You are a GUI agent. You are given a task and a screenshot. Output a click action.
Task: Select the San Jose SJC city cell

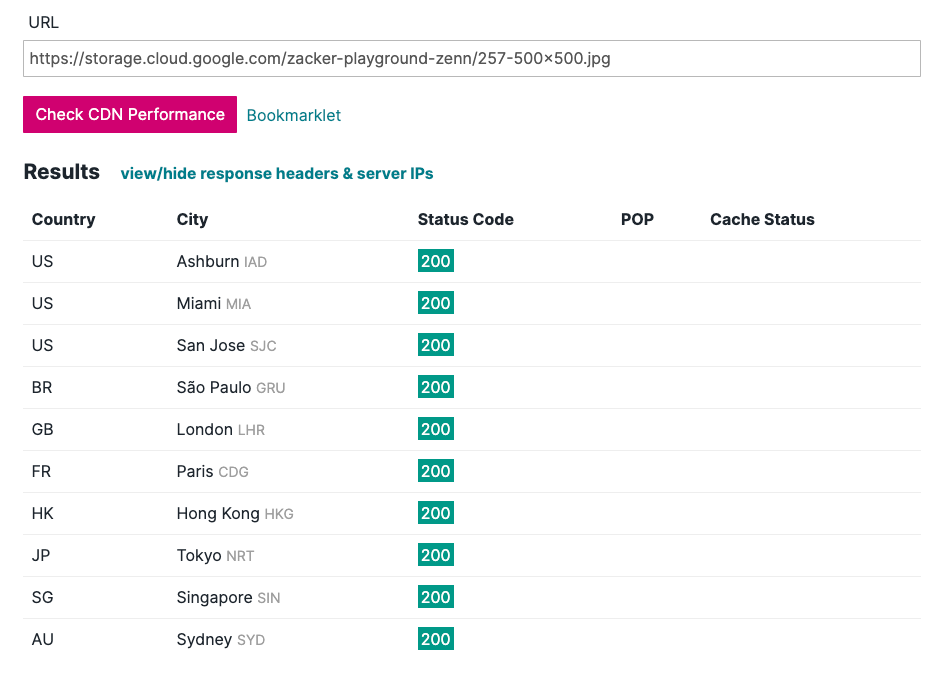coord(226,346)
